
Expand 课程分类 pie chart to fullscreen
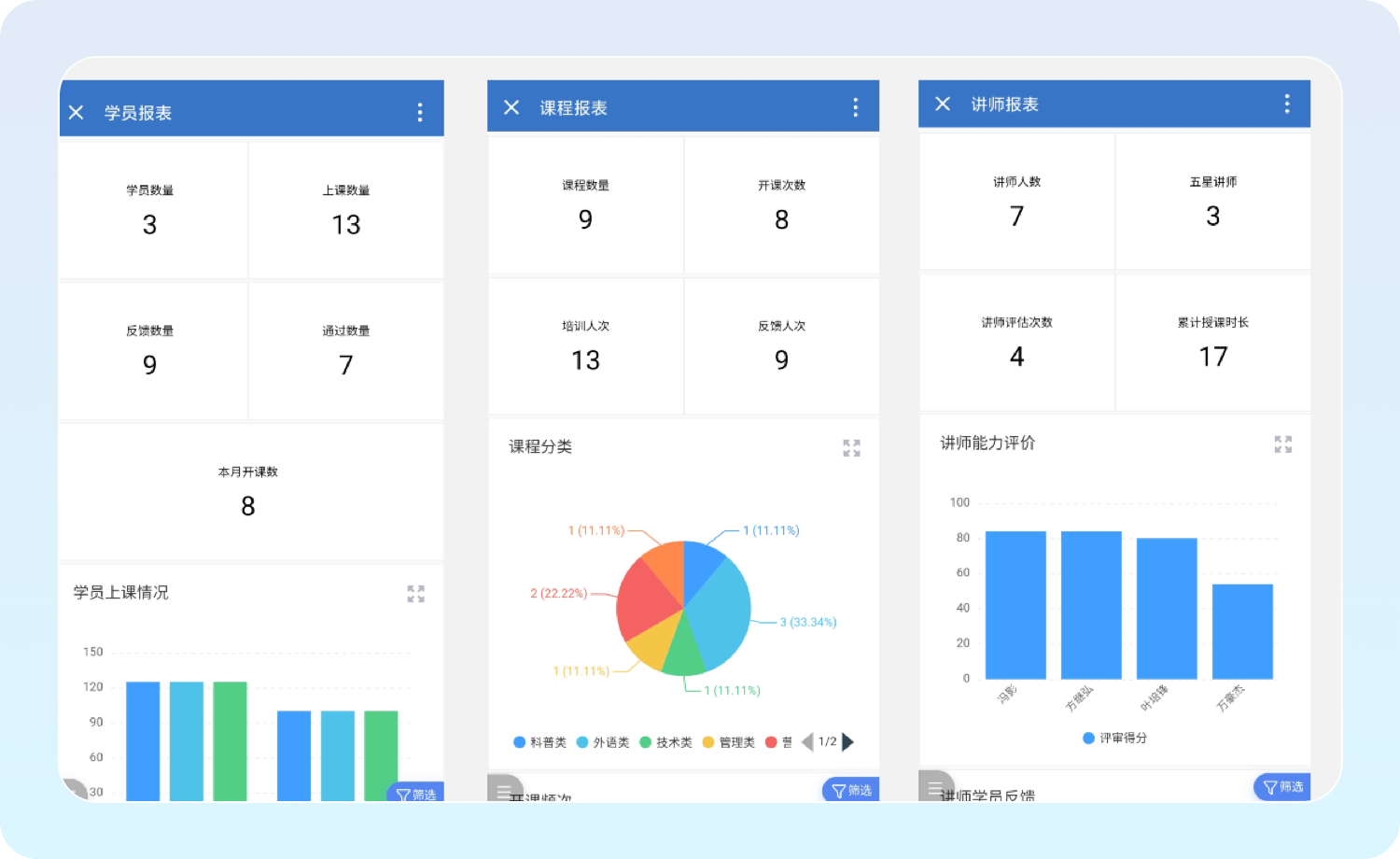(851, 448)
